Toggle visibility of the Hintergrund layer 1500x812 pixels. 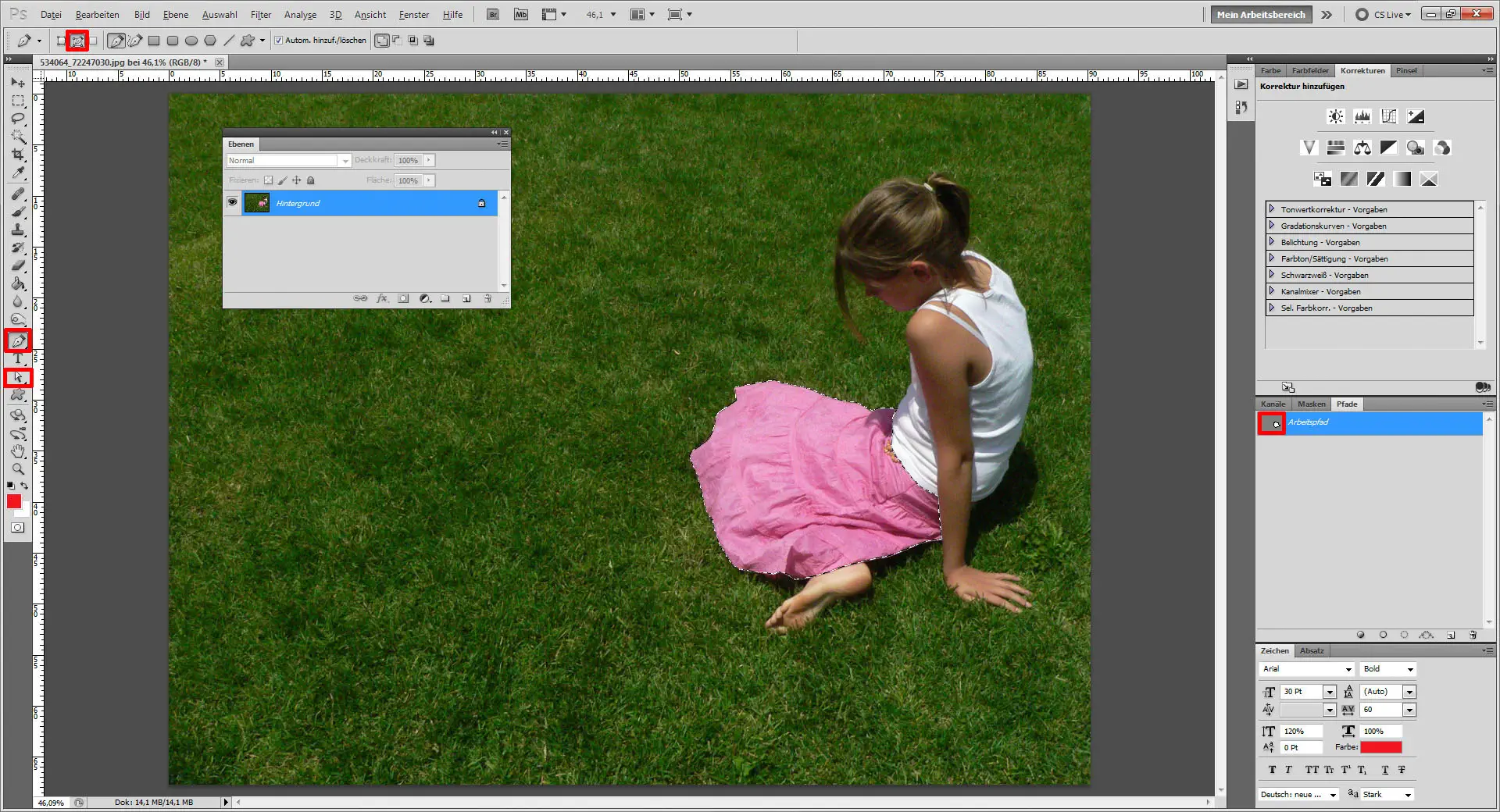coord(232,203)
